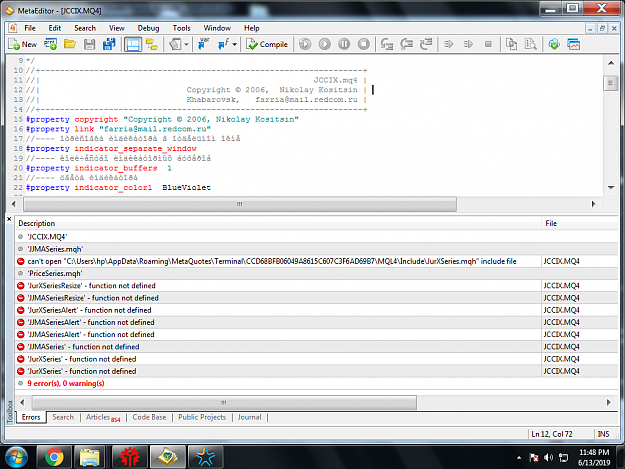Image resolution: width=625 pixels, height=469 pixels.
Task: Switch to the Public Projects tab
Action: [202, 417]
